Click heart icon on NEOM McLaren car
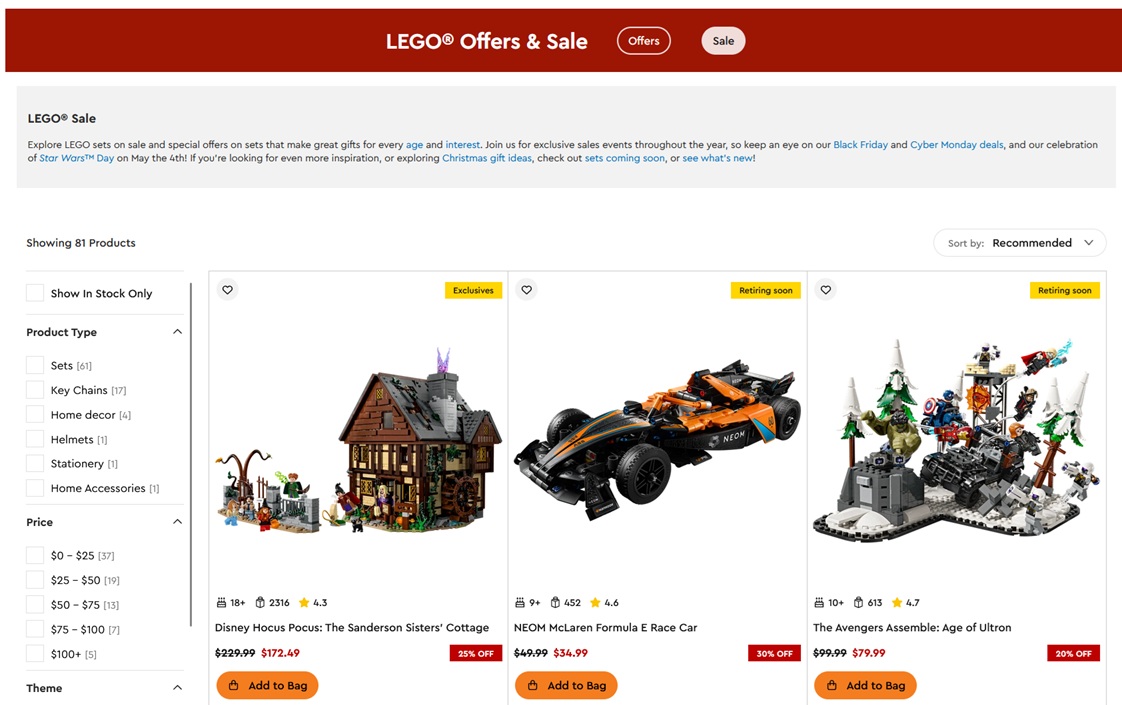 coord(527,290)
